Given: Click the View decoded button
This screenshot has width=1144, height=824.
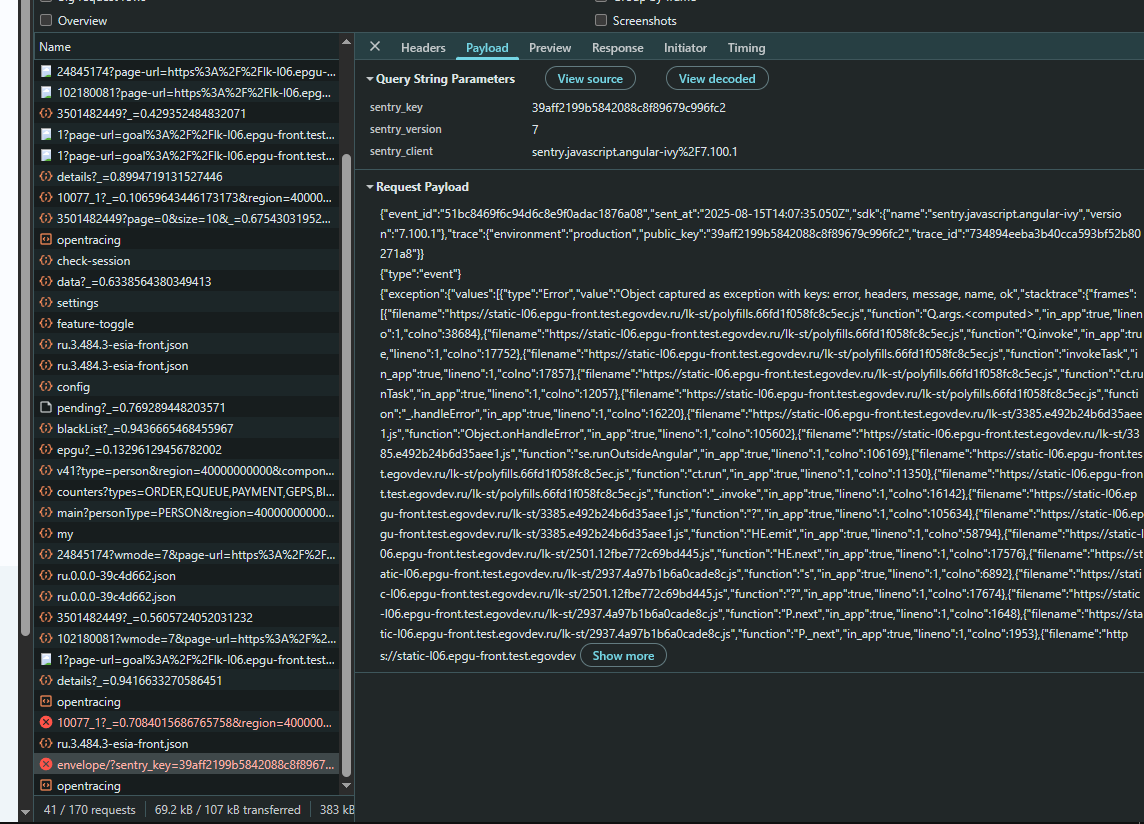Looking at the screenshot, I should click(717, 79).
